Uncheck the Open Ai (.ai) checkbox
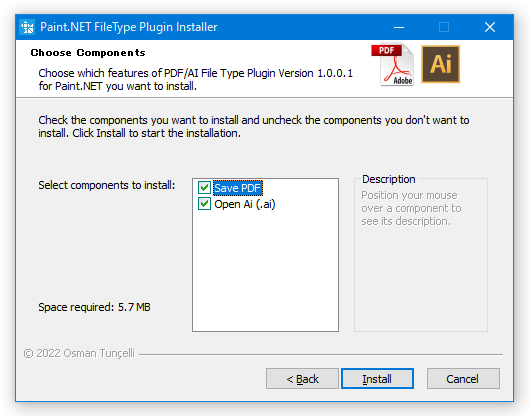The width and height of the screenshot is (530, 416). (x=204, y=204)
